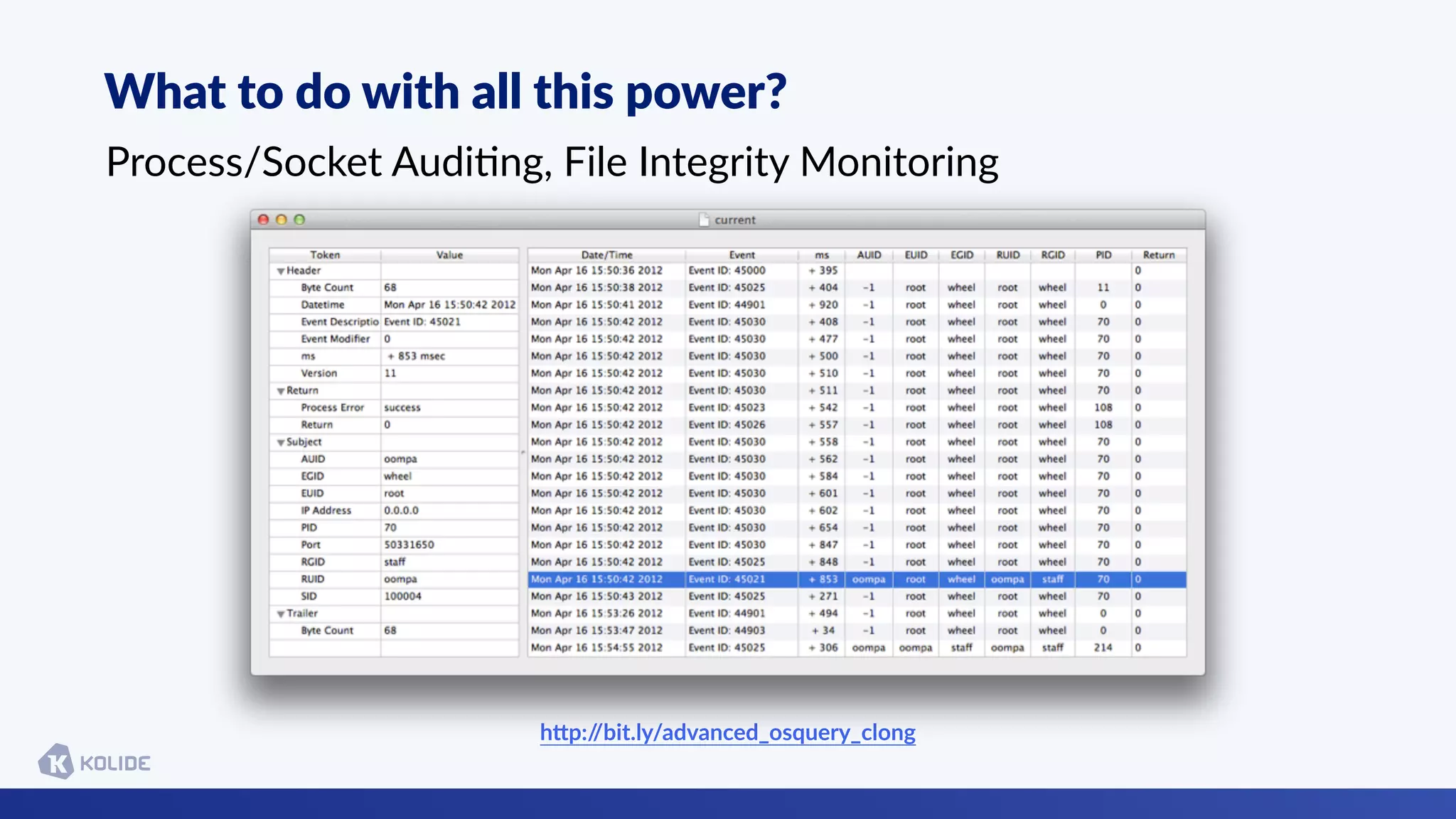This screenshot has width=1456, height=819.
Task: Select the Event Description token row
Action: click(394, 322)
